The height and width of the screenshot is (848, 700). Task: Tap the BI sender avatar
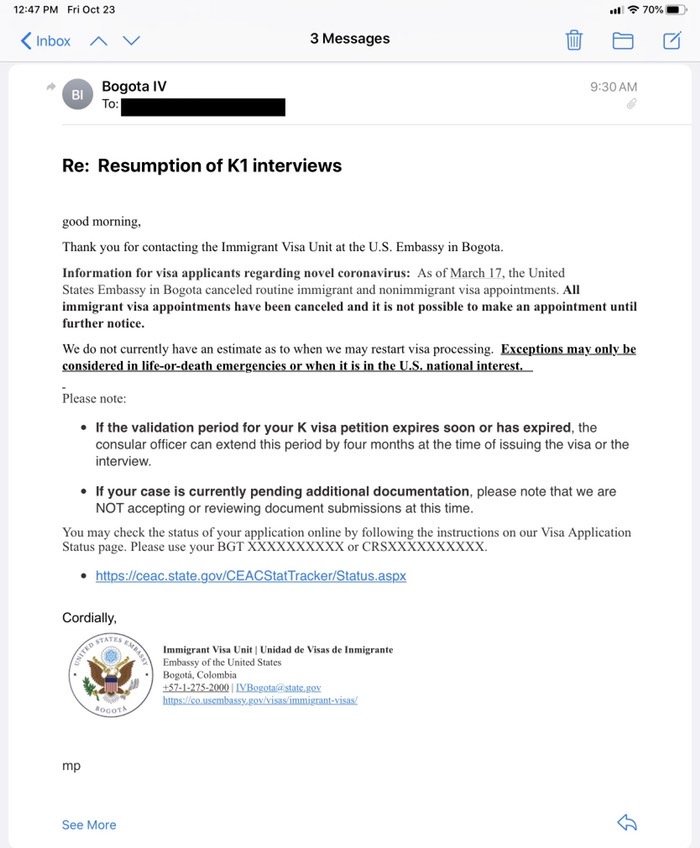pyautogui.click(x=77, y=95)
